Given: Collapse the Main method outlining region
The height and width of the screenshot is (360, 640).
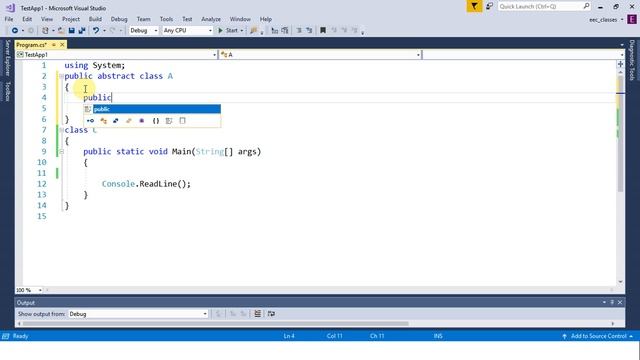Looking at the screenshot, I should click(x=61, y=152).
